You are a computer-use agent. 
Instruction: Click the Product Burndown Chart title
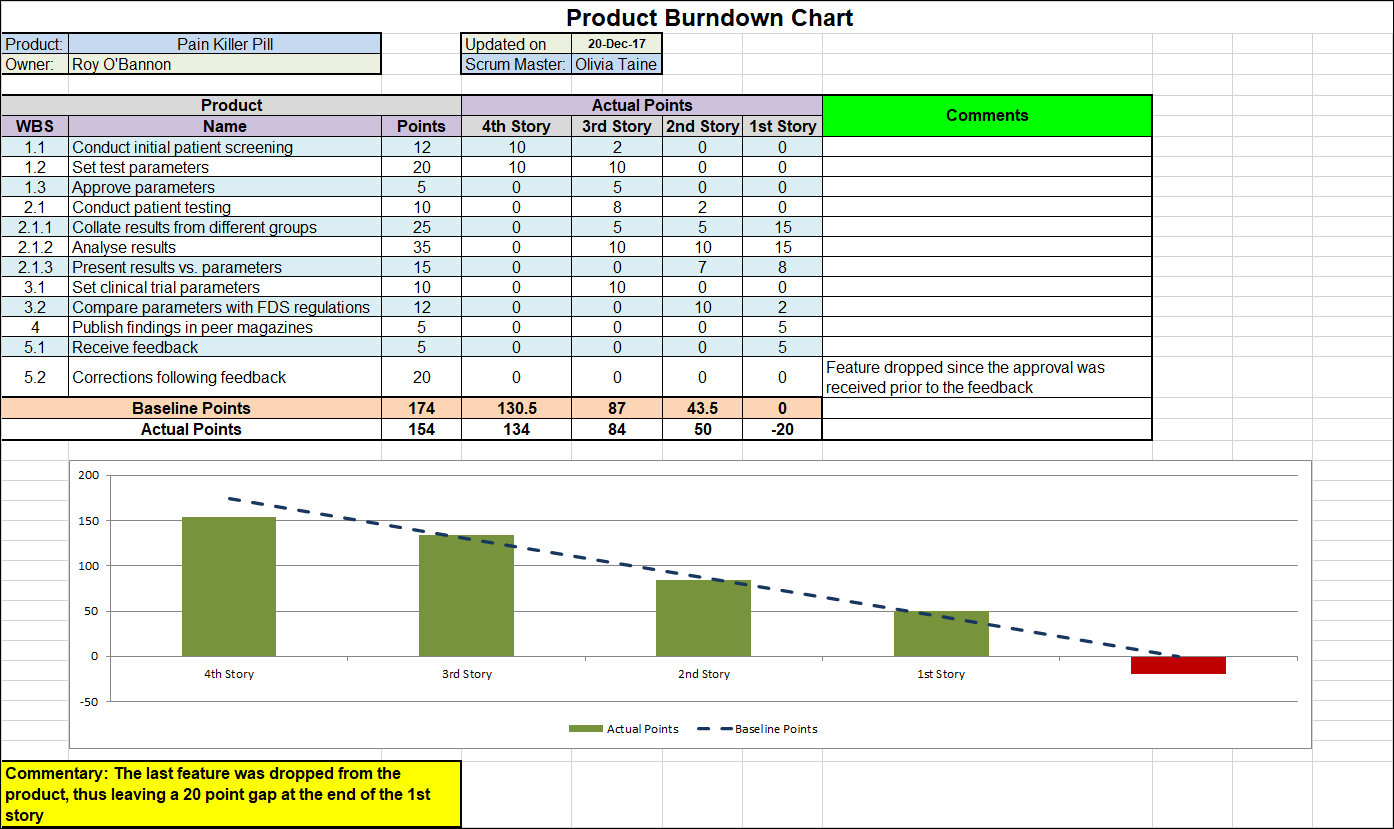point(709,17)
